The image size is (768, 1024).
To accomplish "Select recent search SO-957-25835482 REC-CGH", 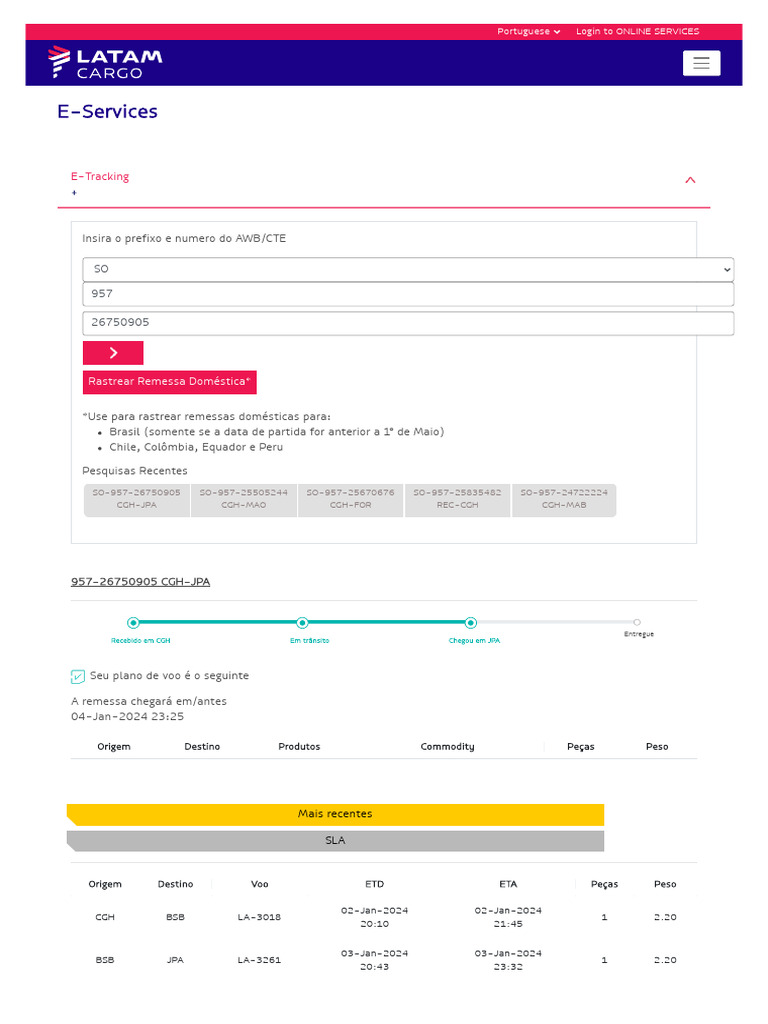I will 458,499.
